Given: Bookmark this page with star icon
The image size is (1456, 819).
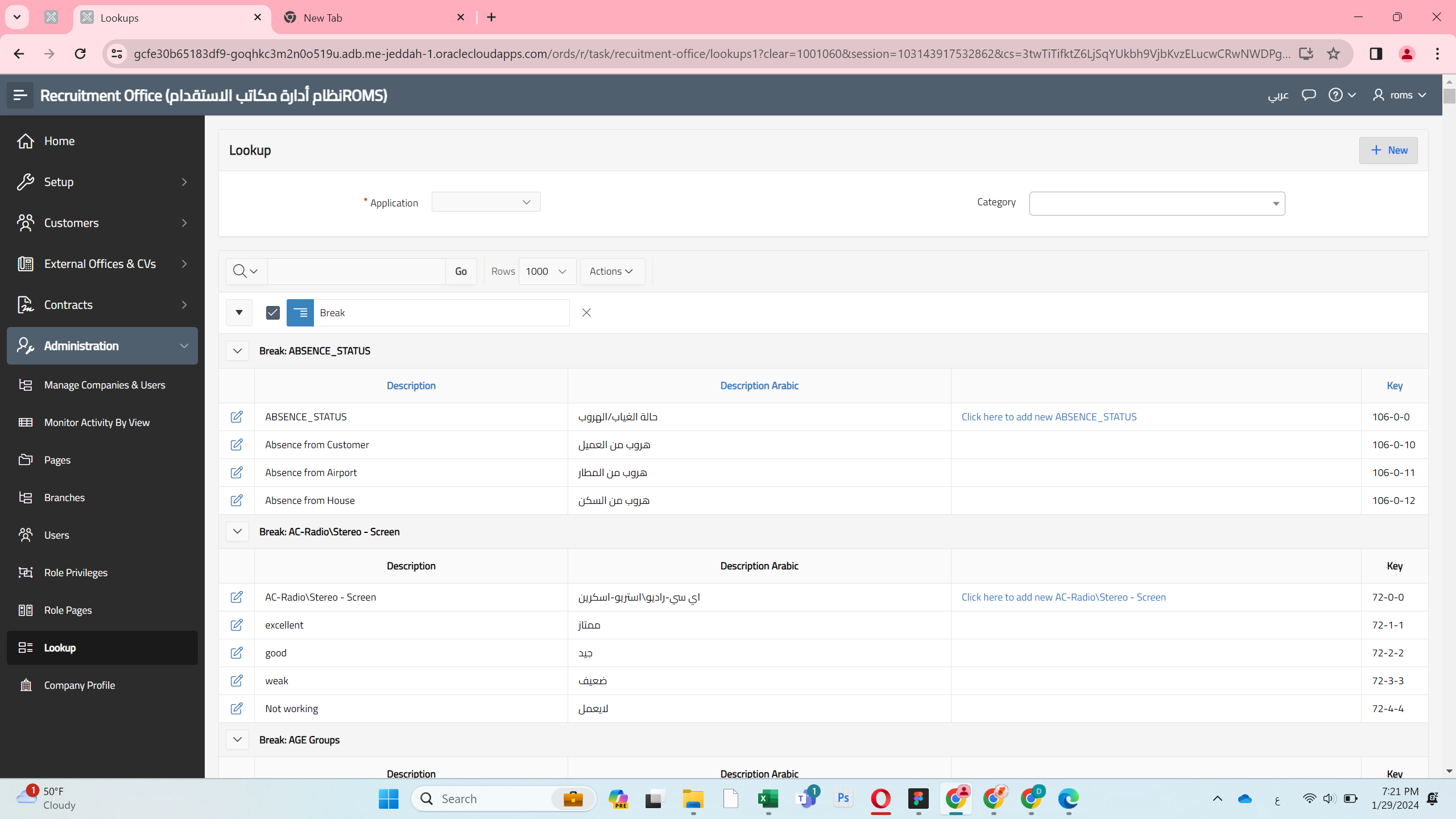Looking at the screenshot, I should 1333,53.
